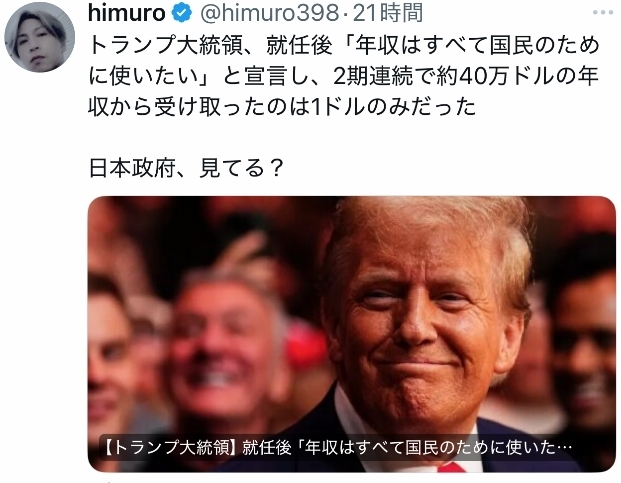Click the red tie at the photo's bottom
Screen dimensions: 621x483
coord(451,467)
